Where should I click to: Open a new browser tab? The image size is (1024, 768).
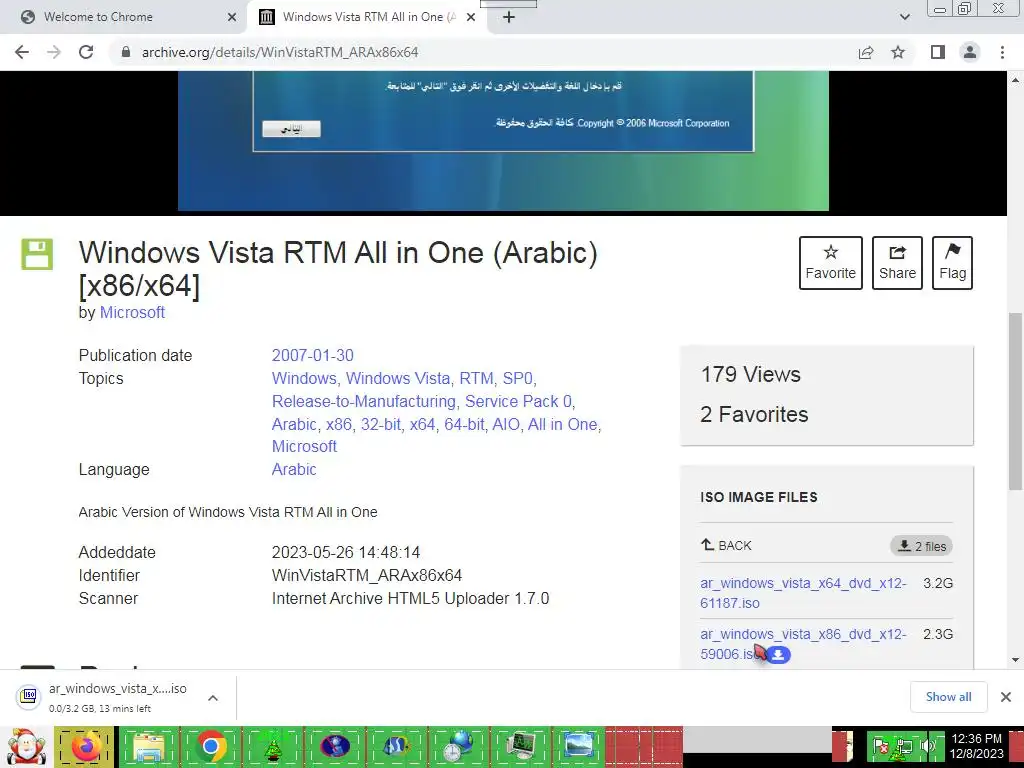tap(509, 17)
